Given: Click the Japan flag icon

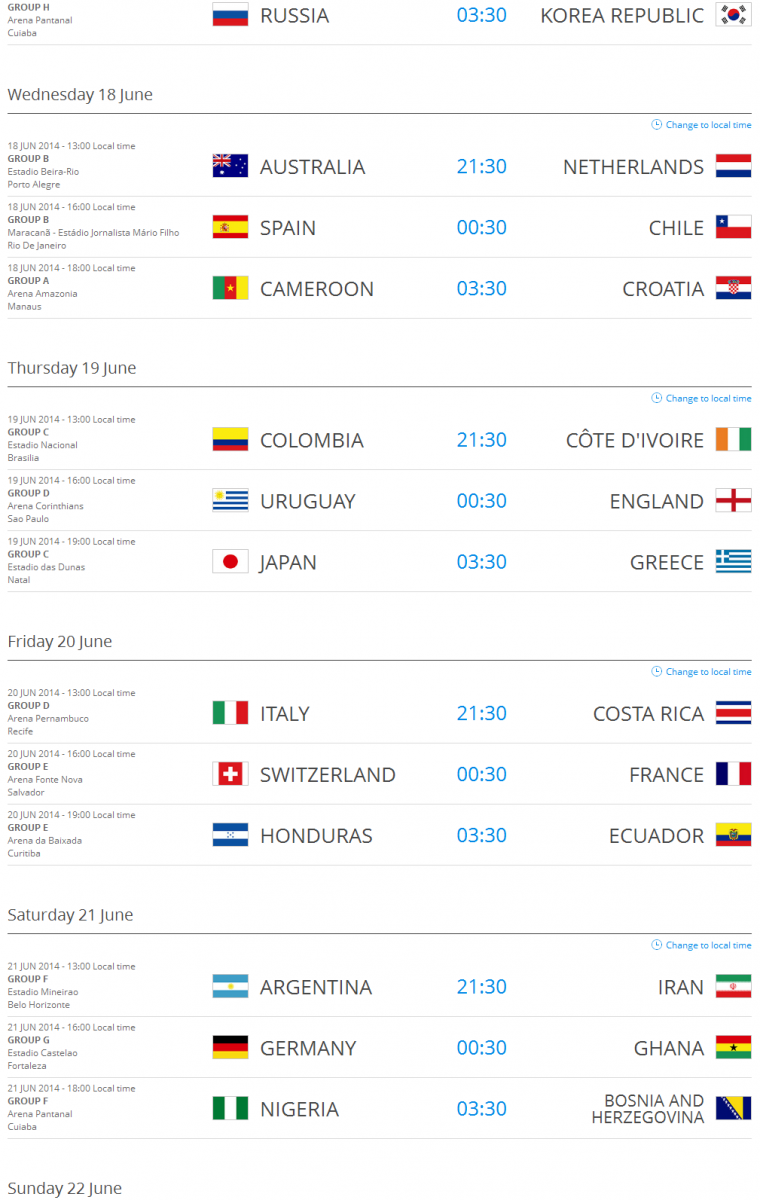Looking at the screenshot, I should tap(229, 561).
